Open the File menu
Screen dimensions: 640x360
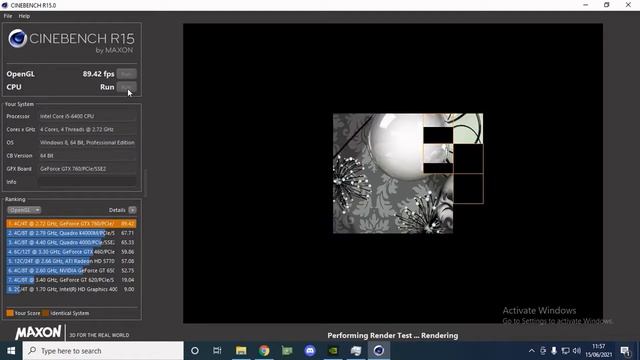(x=8, y=16)
